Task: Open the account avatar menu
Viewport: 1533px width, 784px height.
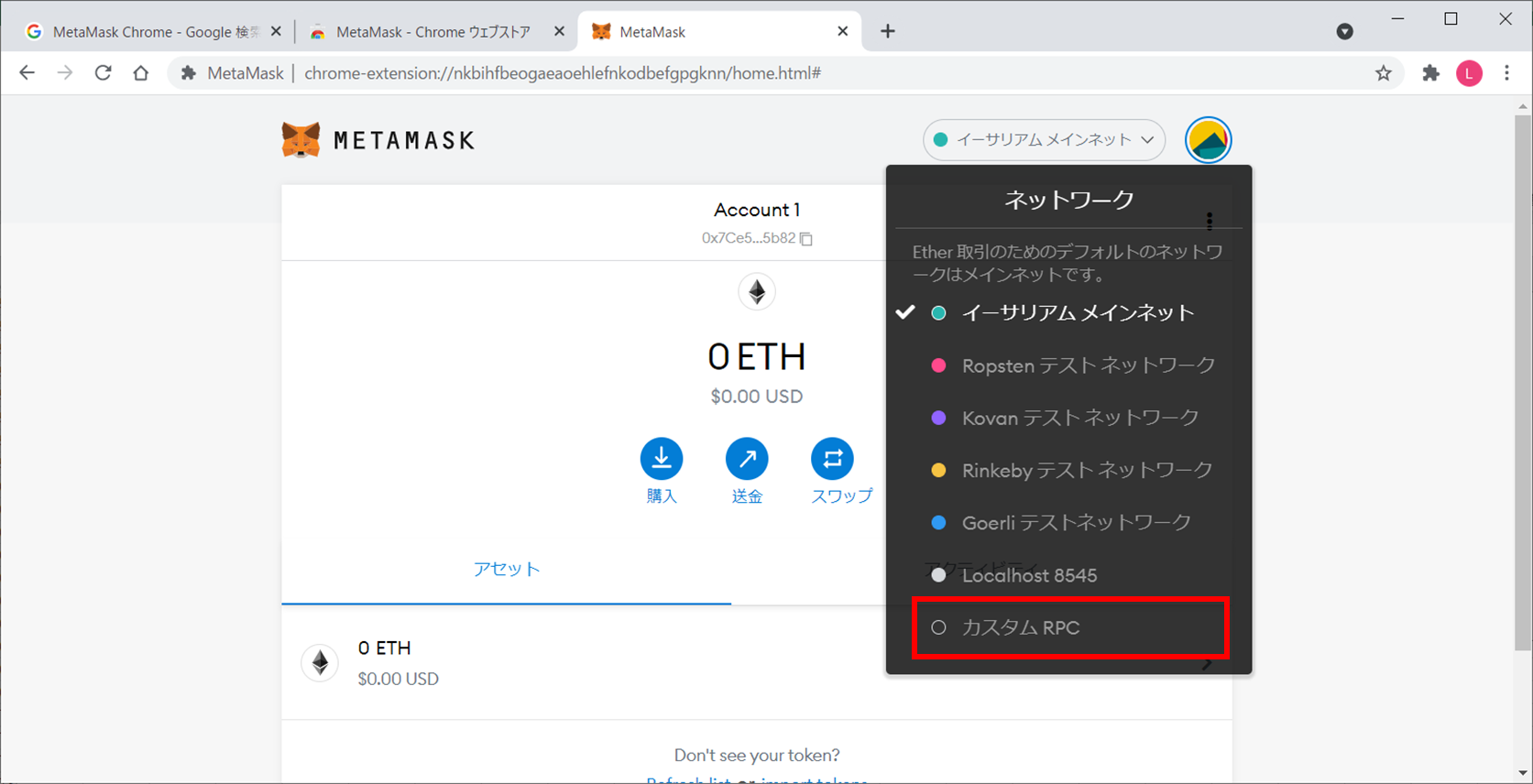Action: point(1208,140)
